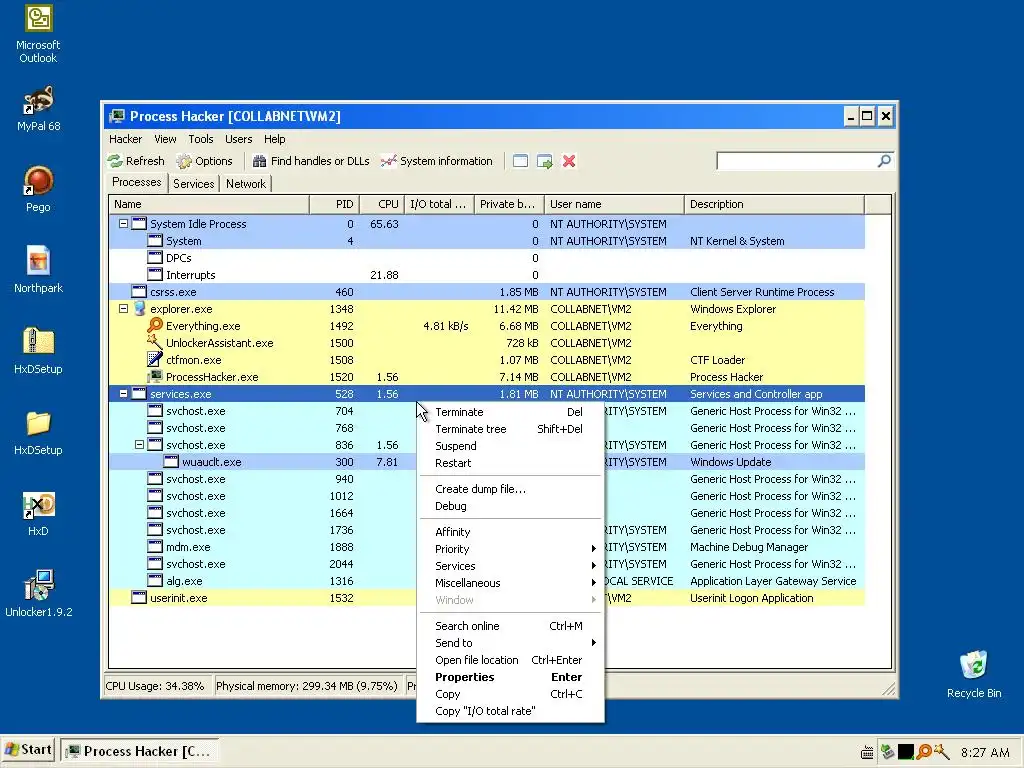Collapse the explorer.exe tree node
The image size is (1024, 768).
coord(123,308)
